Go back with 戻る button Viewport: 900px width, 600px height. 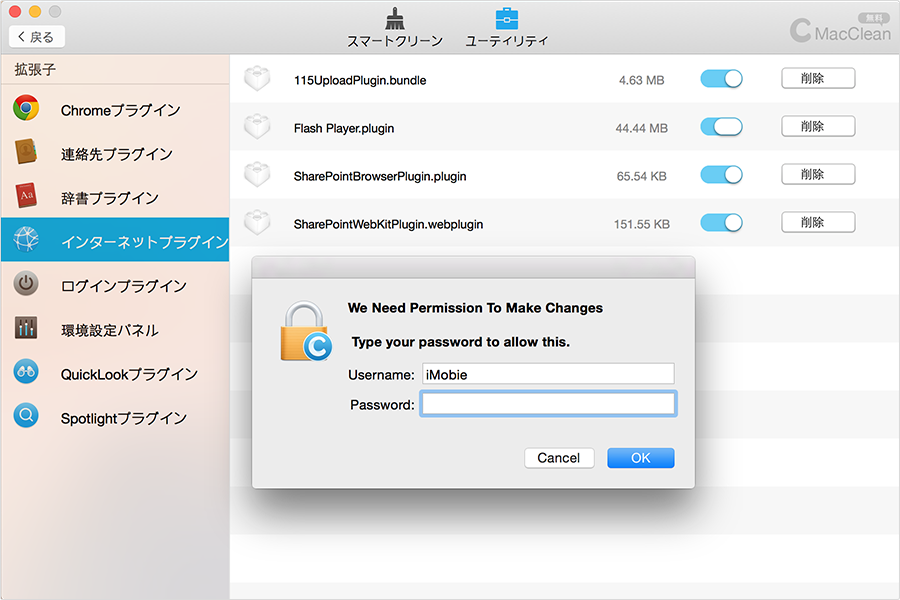coord(37,37)
